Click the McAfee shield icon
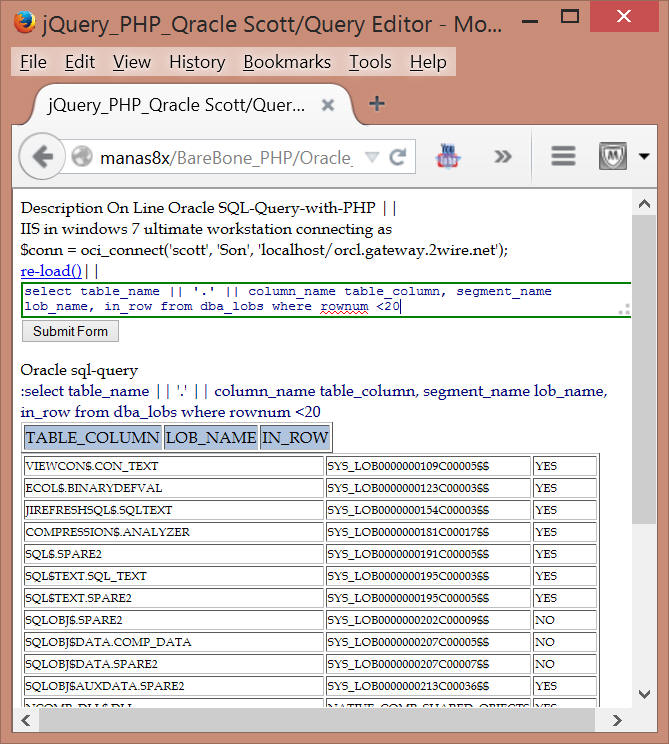 (x=612, y=157)
